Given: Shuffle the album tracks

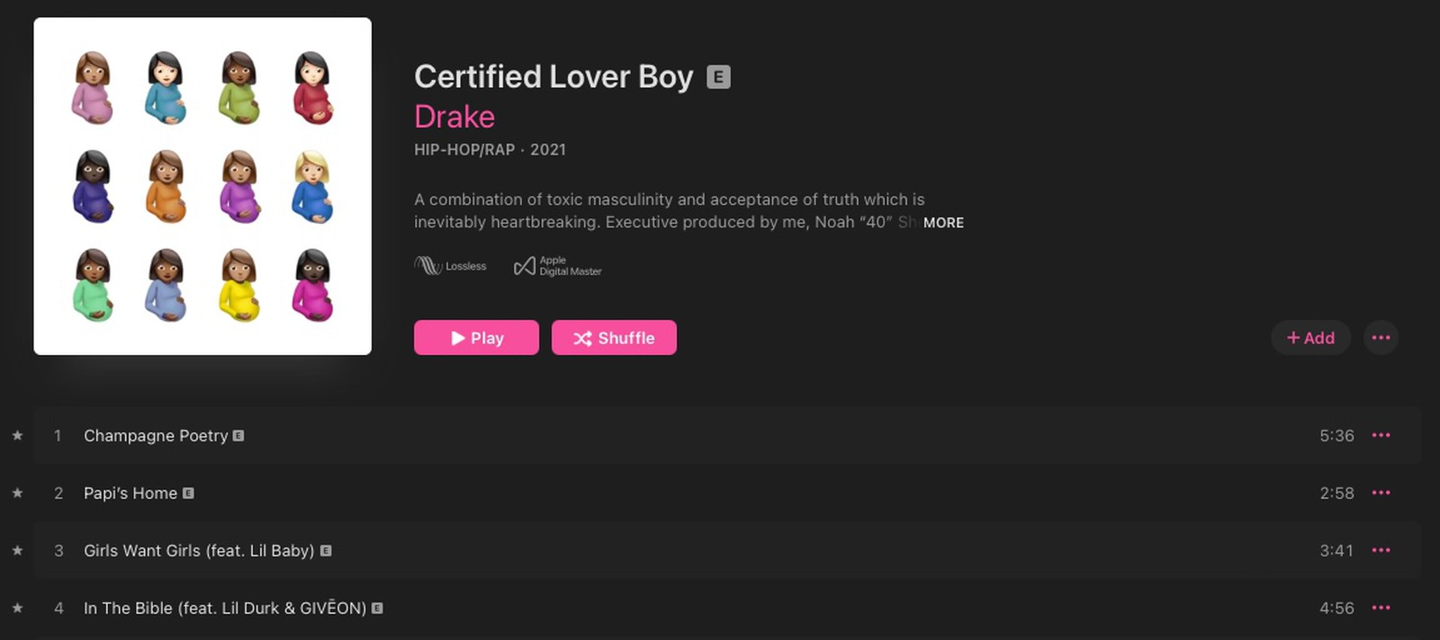Looking at the screenshot, I should [614, 338].
